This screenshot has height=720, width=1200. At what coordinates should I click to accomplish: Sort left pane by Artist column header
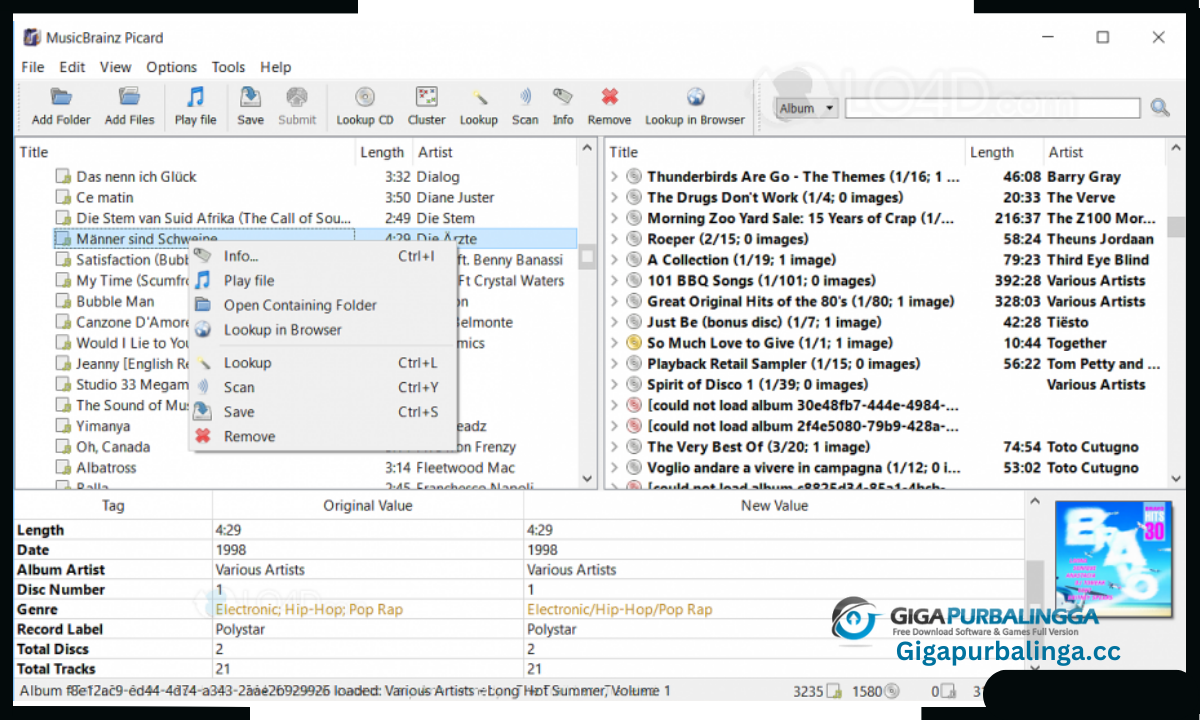pyautogui.click(x=495, y=152)
